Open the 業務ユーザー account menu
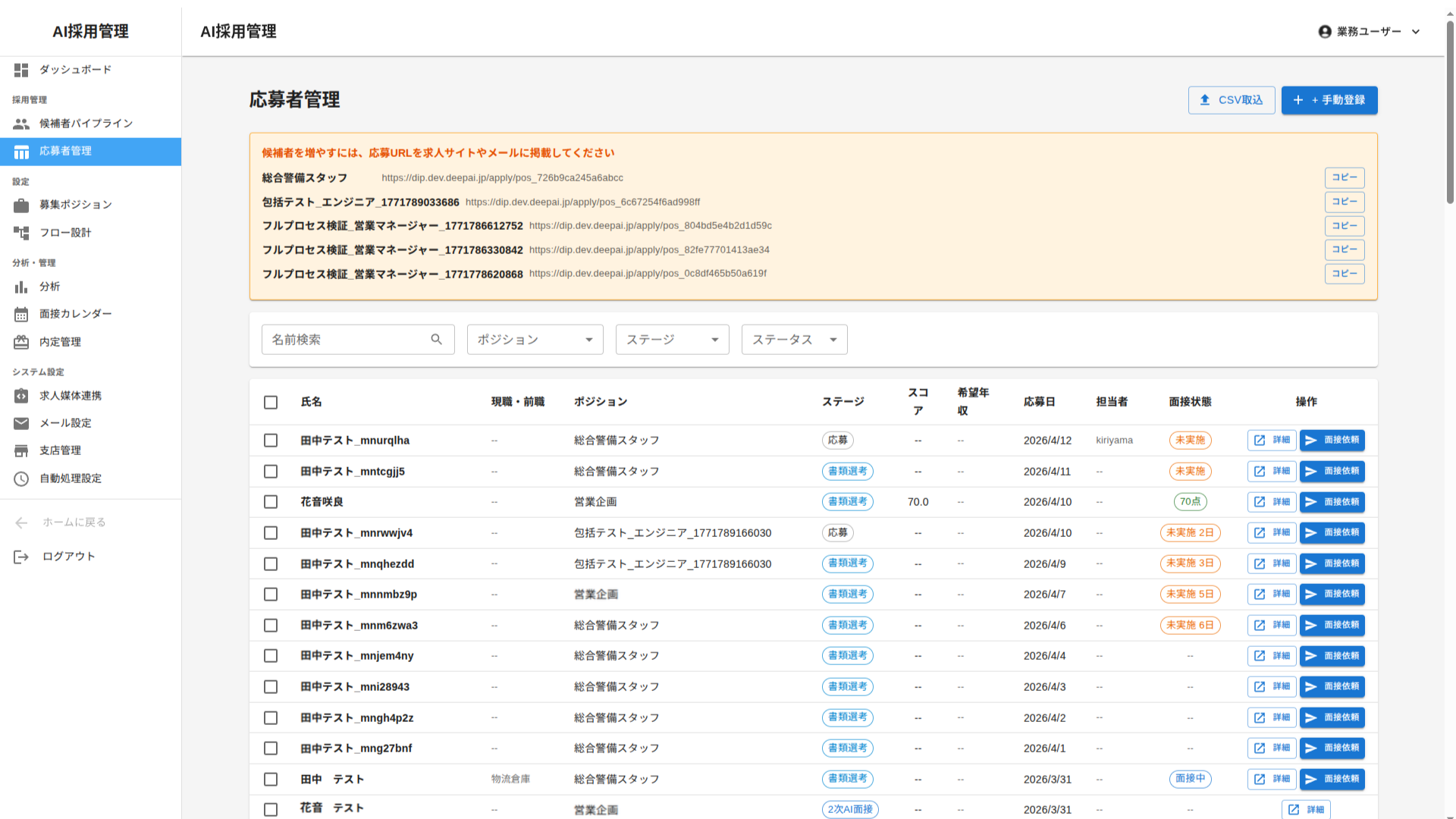Viewport: 1456px width, 819px height. click(x=1369, y=32)
